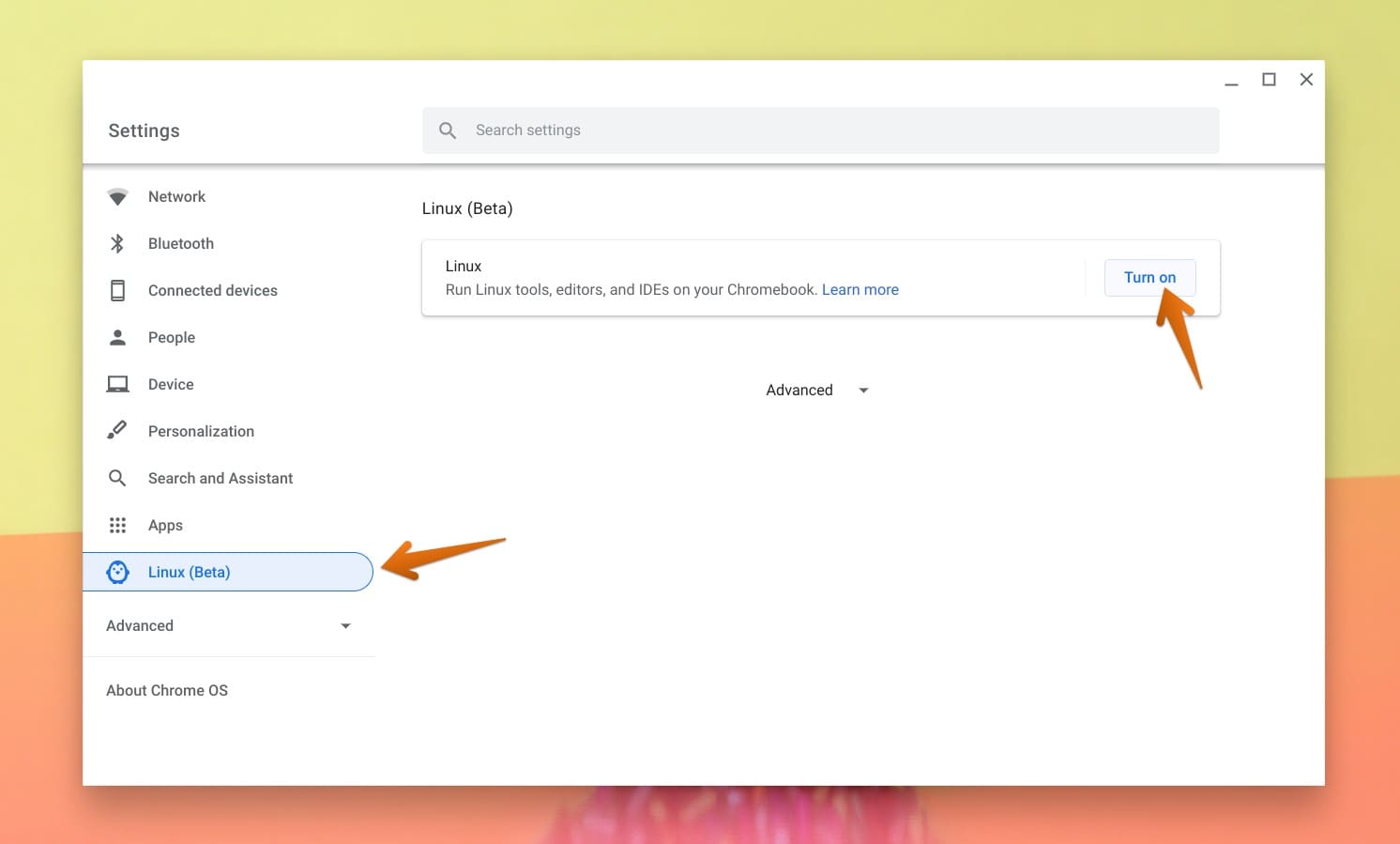Click the main pane Advanced arrow
Image resolution: width=1400 pixels, height=844 pixels.
(x=863, y=391)
